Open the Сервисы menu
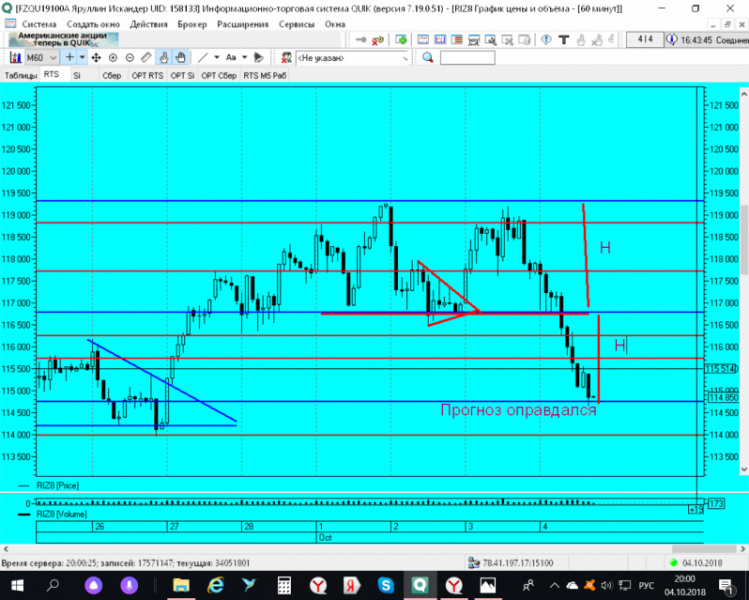This screenshot has width=749, height=600. tap(296, 24)
